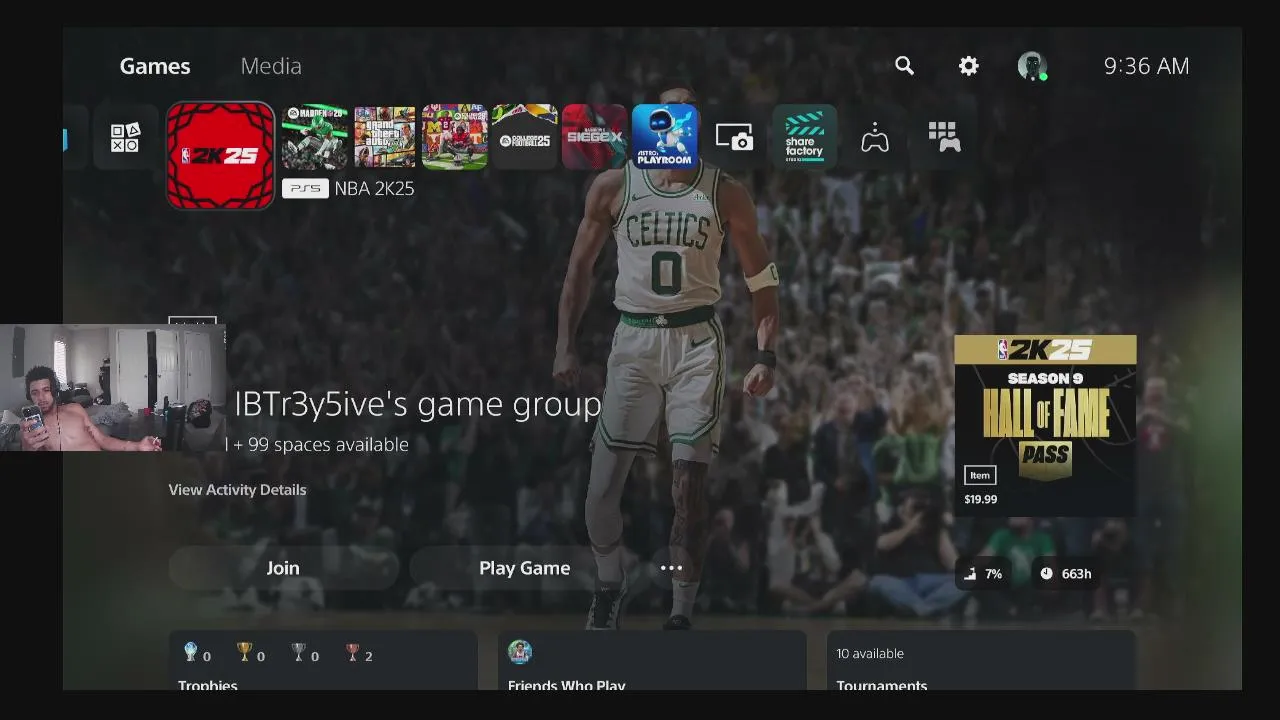The image size is (1280, 720).
Task: Click the platinum trophy count icon
Action: (191, 653)
